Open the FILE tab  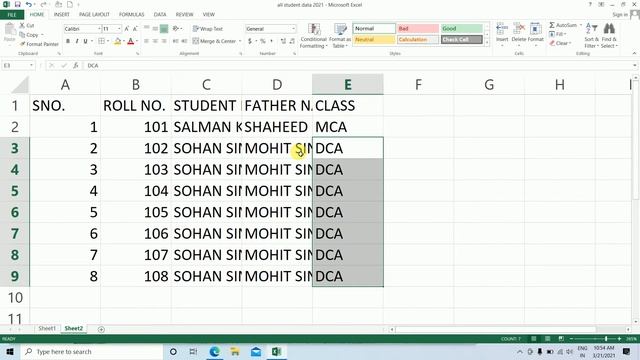(12, 15)
